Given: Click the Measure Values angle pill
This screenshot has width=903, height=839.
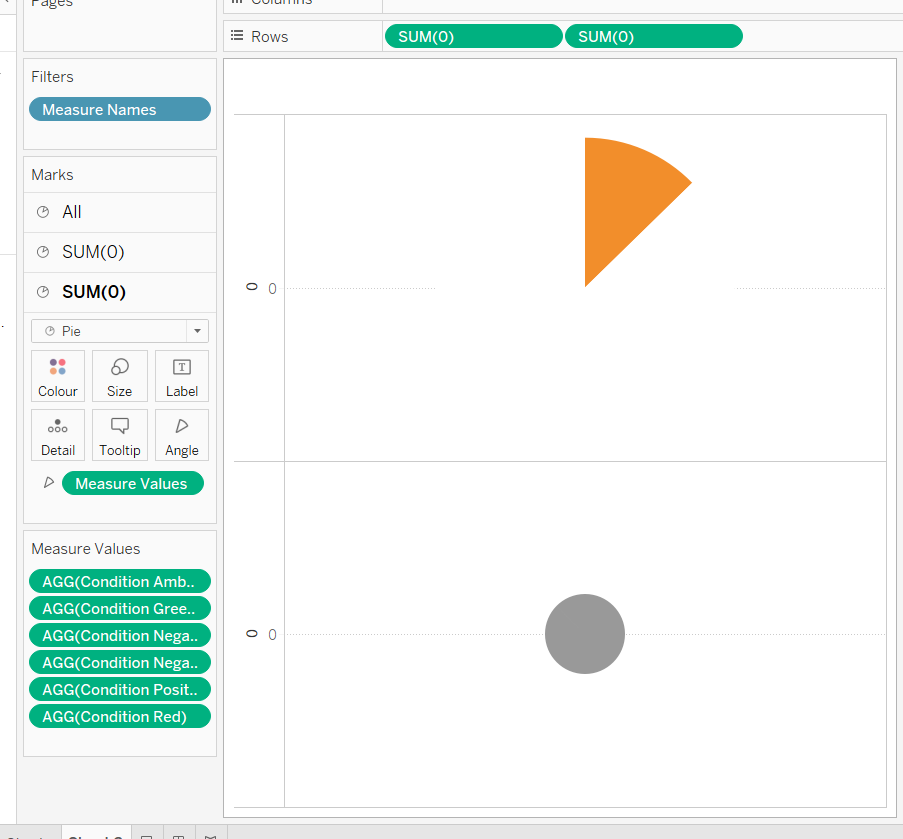Looking at the screenshot, I should [132, 484].
